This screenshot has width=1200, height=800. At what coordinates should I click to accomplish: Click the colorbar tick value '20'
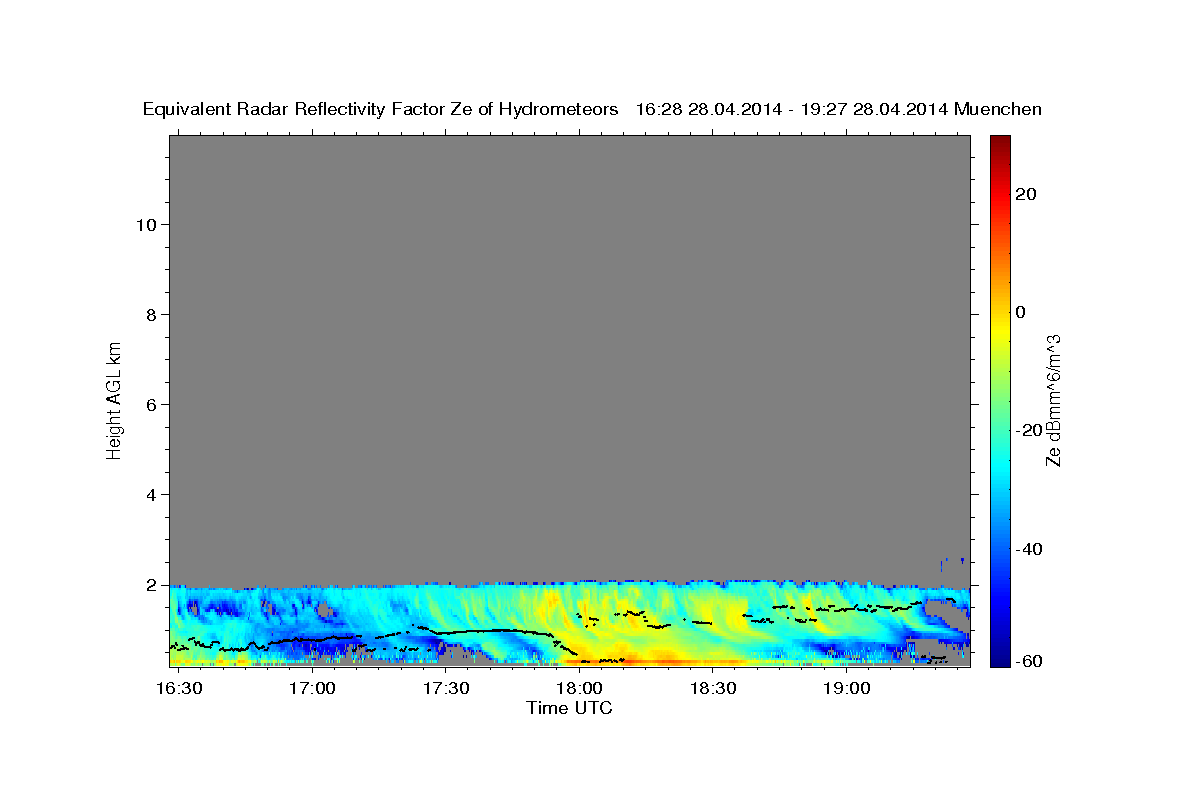tap(1026, 194)
